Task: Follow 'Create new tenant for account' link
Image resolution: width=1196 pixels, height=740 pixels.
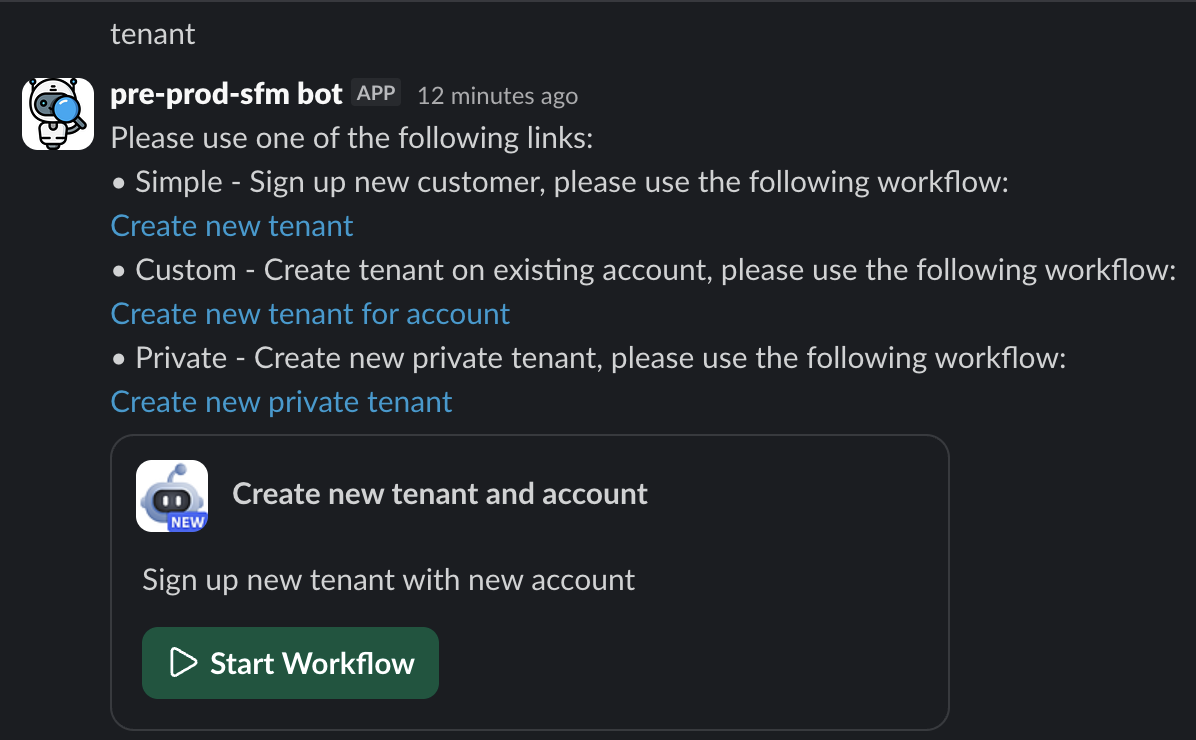Action: tap(310, 314)
